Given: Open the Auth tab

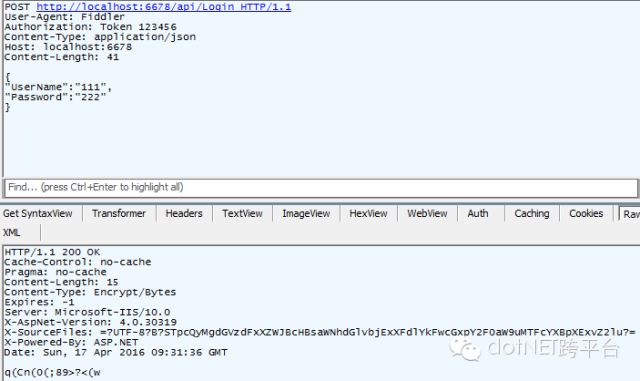Looking at the screenshot, I should pyautogui.click(x=478, y=214).
